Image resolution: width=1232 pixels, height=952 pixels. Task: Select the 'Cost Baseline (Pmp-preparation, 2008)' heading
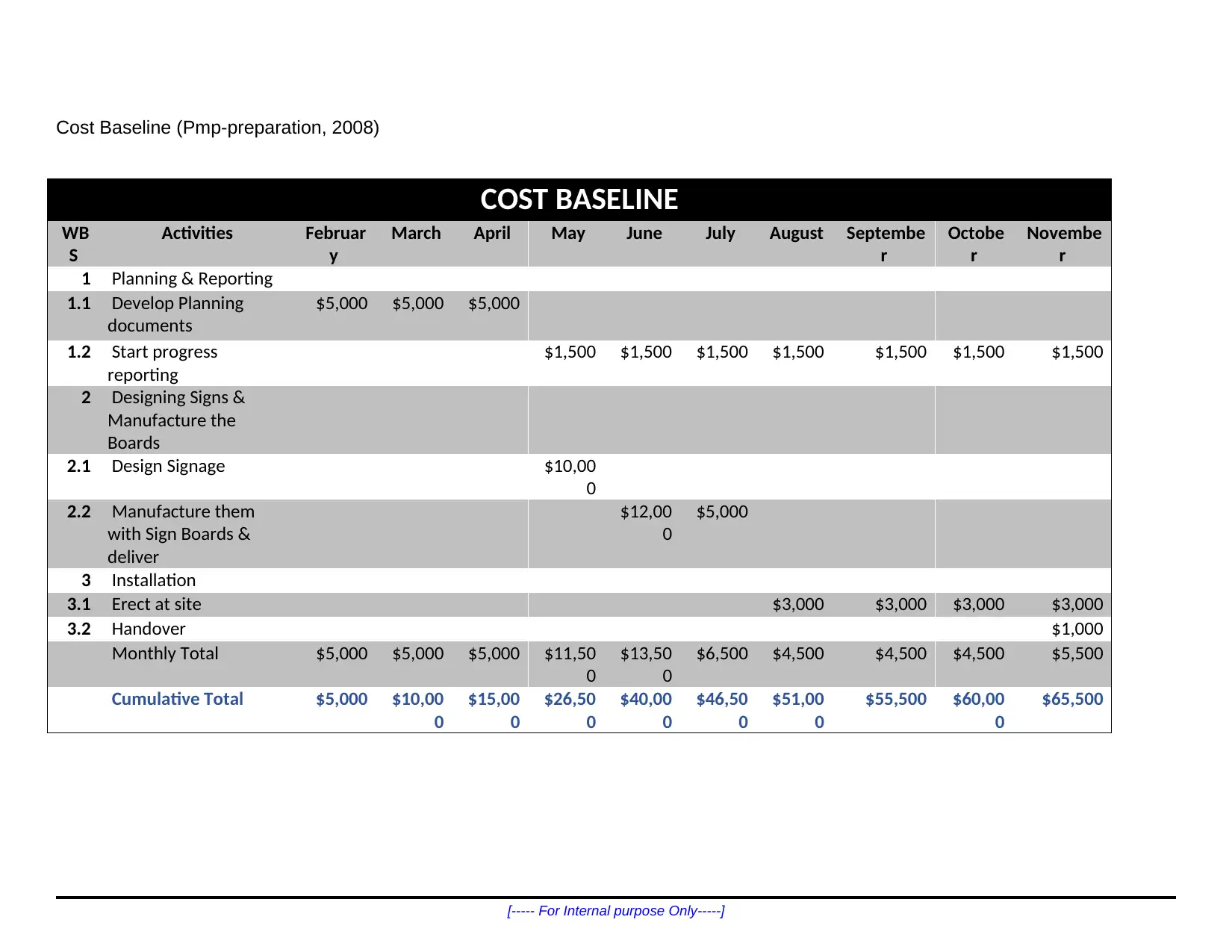tap(217, 128)
